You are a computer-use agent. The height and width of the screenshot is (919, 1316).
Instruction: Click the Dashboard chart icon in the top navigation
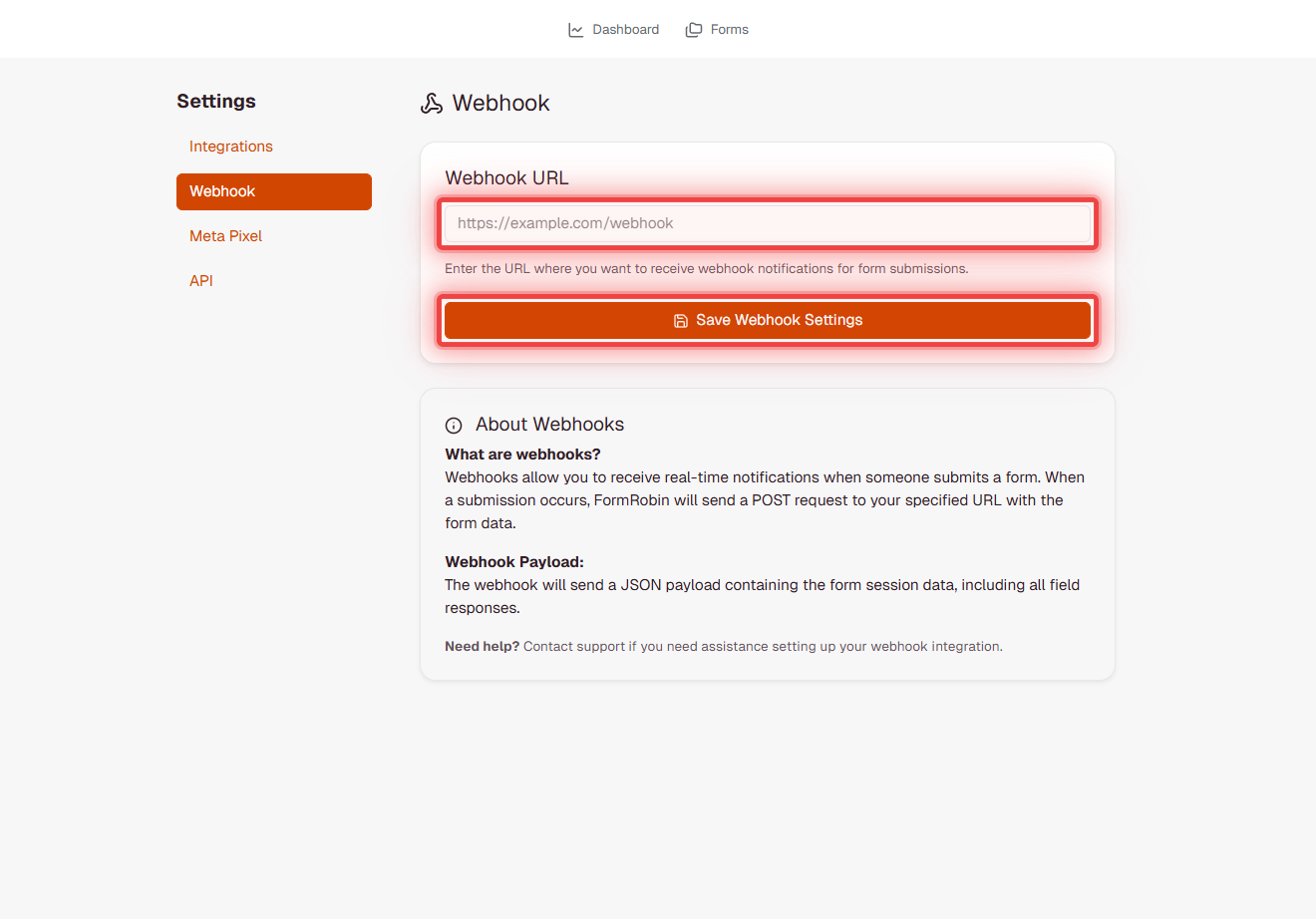(576, 29)
